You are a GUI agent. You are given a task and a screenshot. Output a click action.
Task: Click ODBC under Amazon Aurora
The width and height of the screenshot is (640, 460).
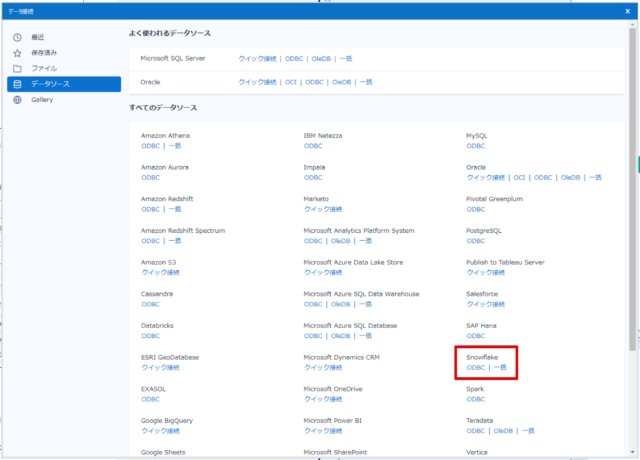pyautogui.click(x=151, y=178)
